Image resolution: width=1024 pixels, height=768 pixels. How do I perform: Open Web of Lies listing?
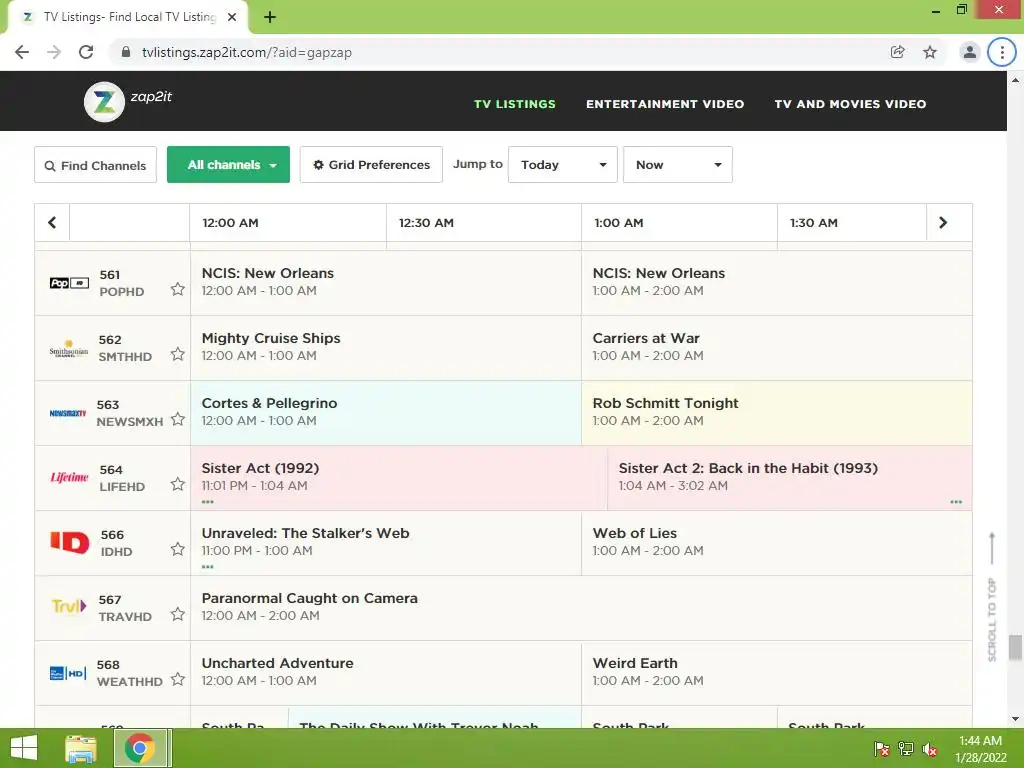click(x=776, y=543)
